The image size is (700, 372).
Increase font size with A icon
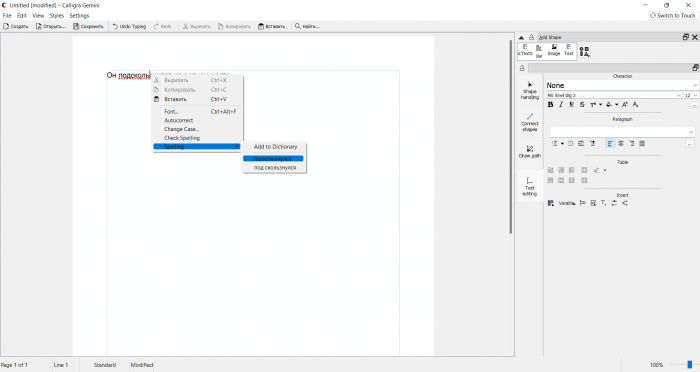625,104
